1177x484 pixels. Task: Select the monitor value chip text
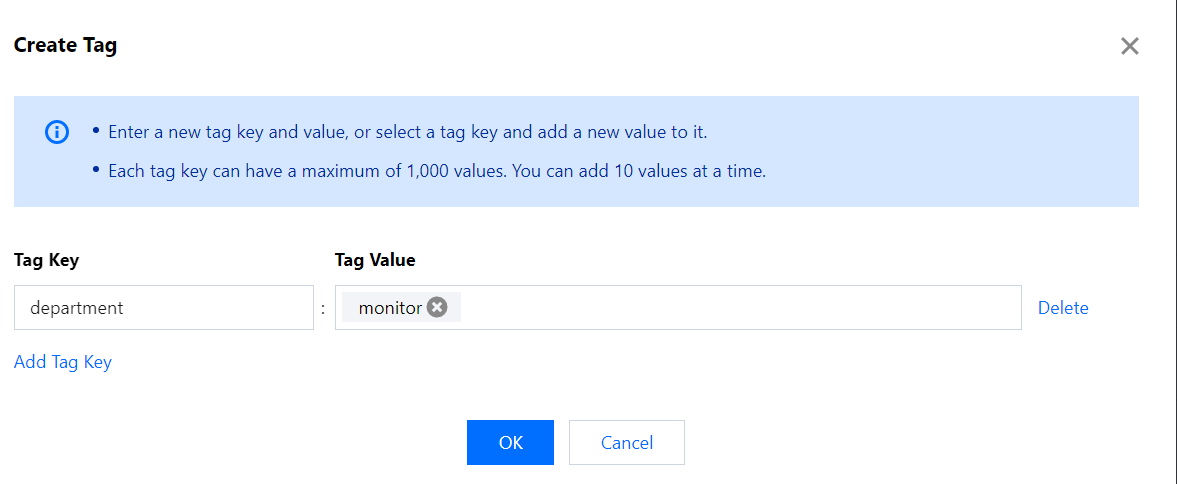point(390,308)
